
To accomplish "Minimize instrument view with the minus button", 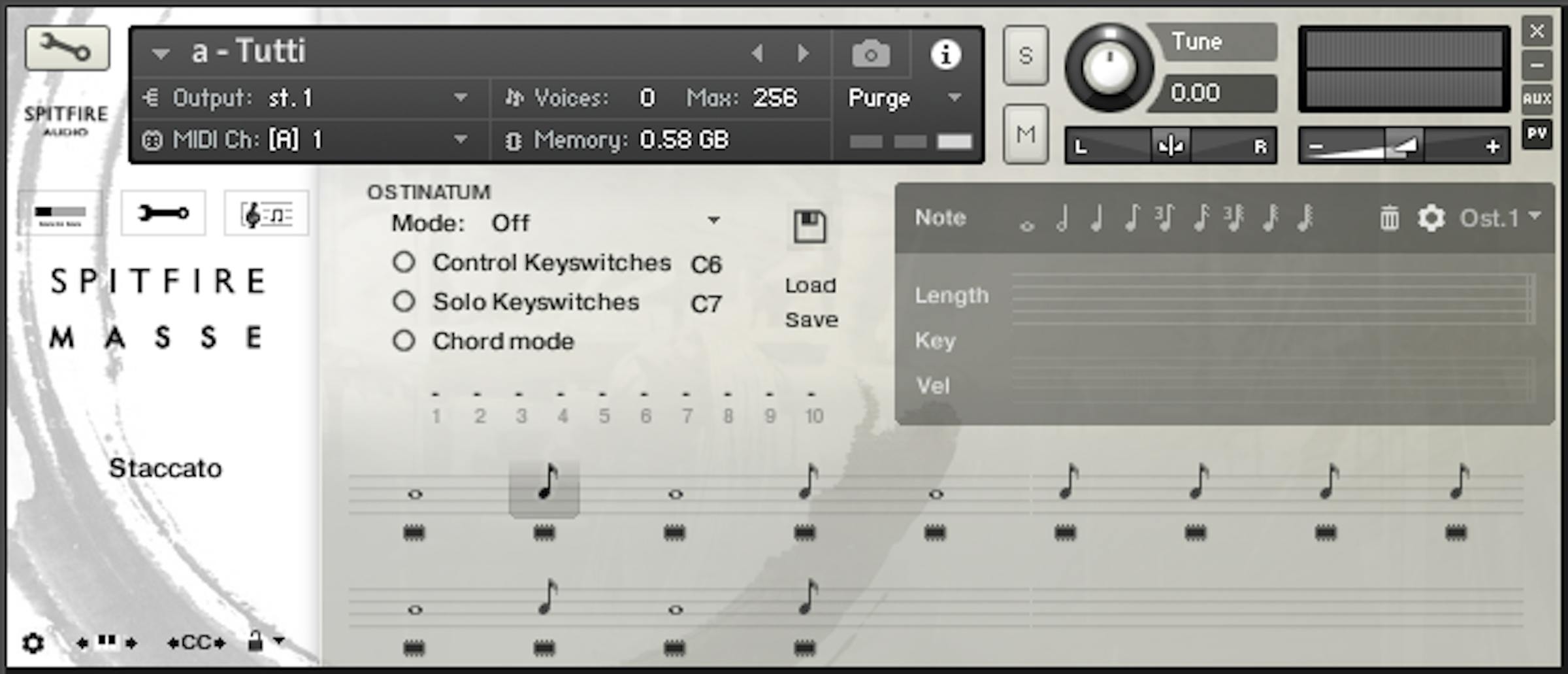I will tap(1537, 65).
